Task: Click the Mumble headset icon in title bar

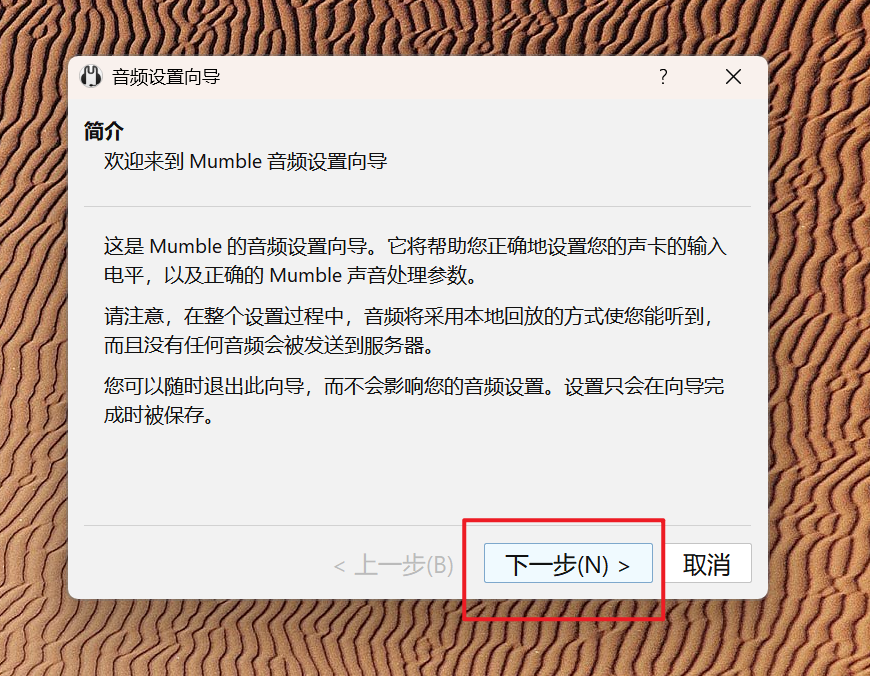Action: coord(91,77)
